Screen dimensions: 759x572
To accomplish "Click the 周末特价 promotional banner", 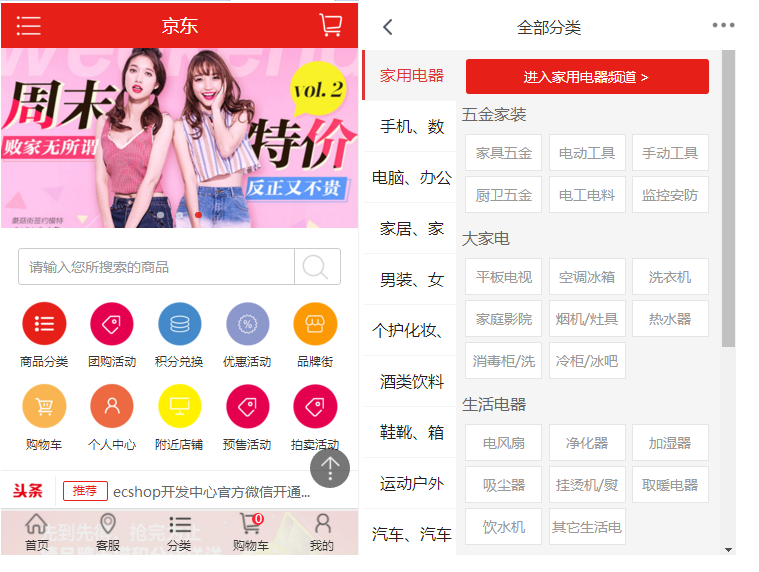I will [180, 138].
